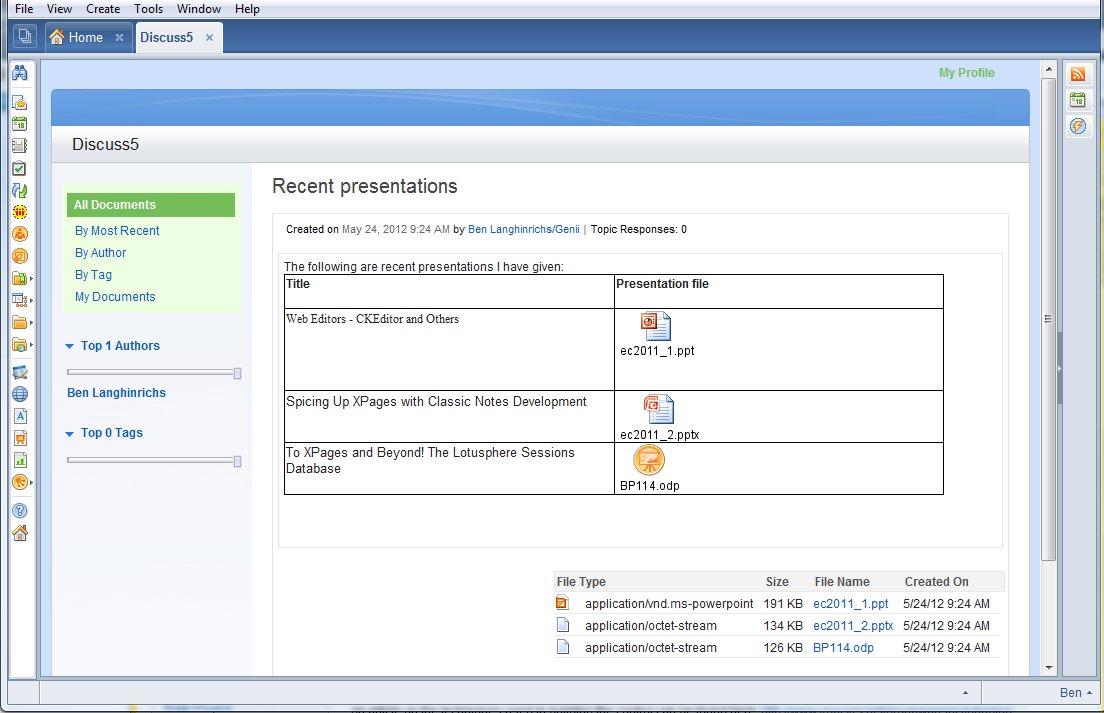Click the ec2011_2.pptx file name link
Screen dimensions: 1104x713
852,626
